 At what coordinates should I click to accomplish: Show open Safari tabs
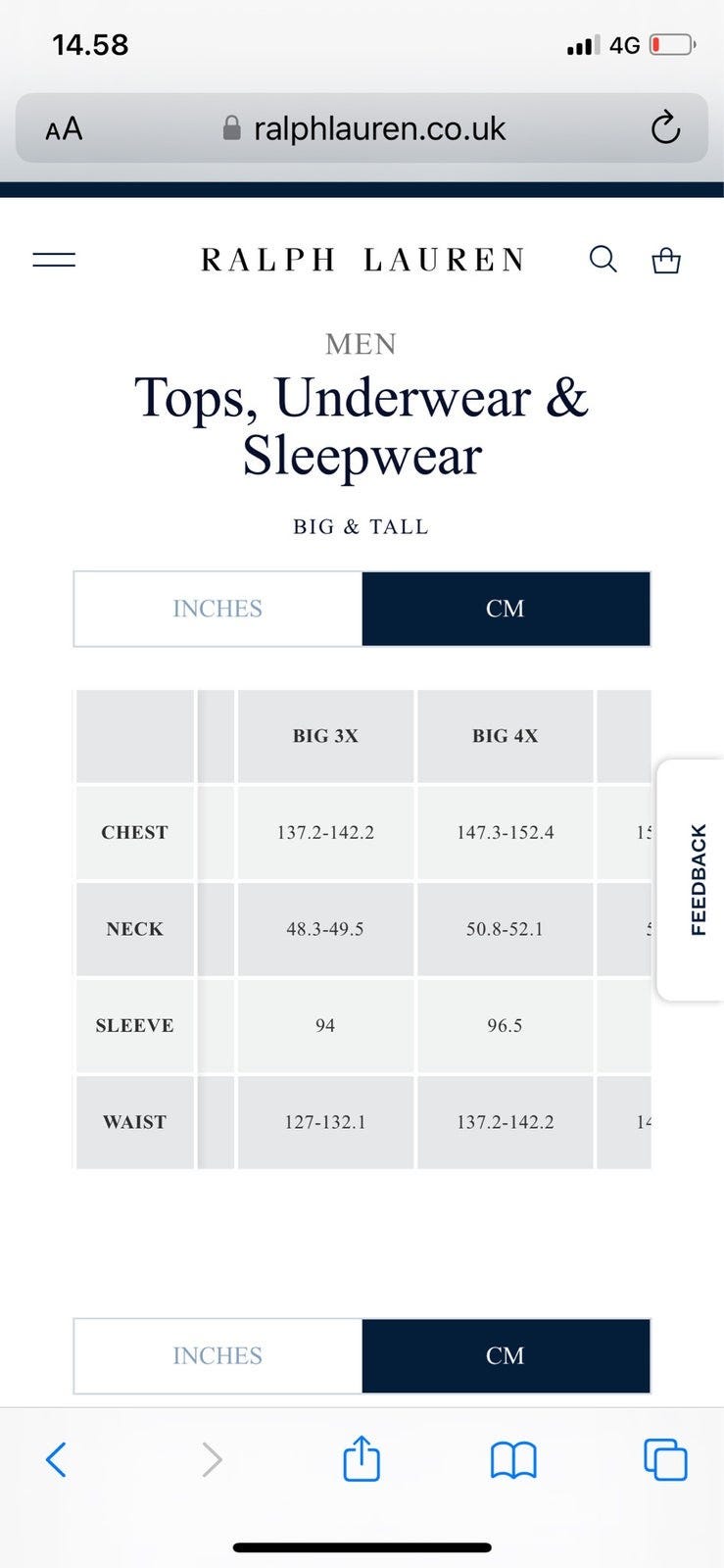tap(665, 1459)
